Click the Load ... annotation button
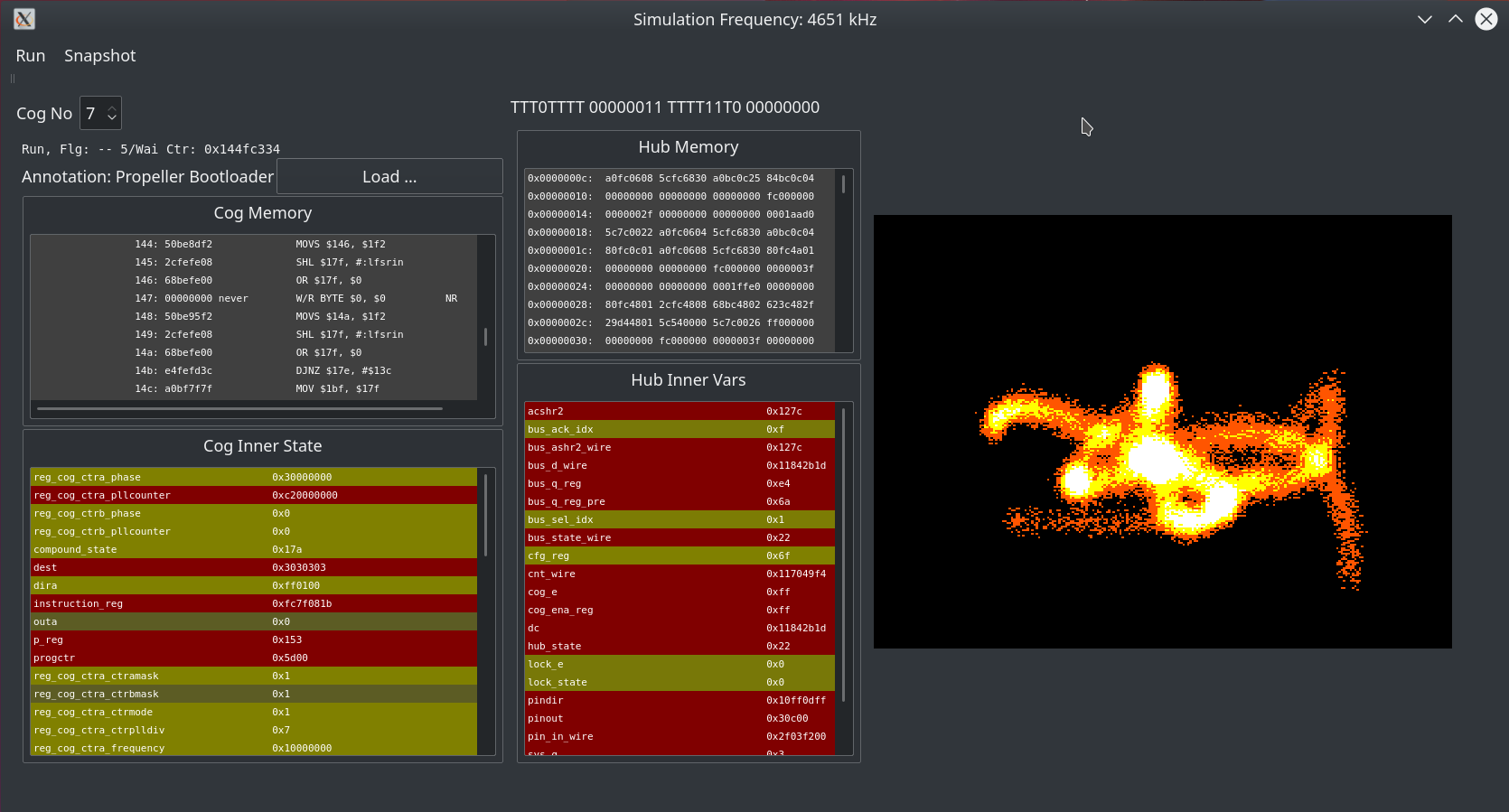1509x812 pixels. coord(389,177)
